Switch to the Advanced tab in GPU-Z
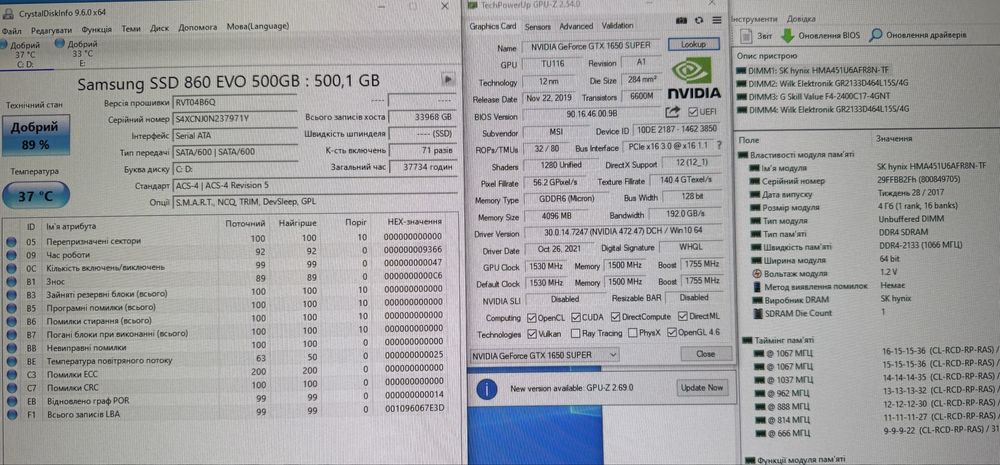1000x465 pixels. tap(576, 26)
